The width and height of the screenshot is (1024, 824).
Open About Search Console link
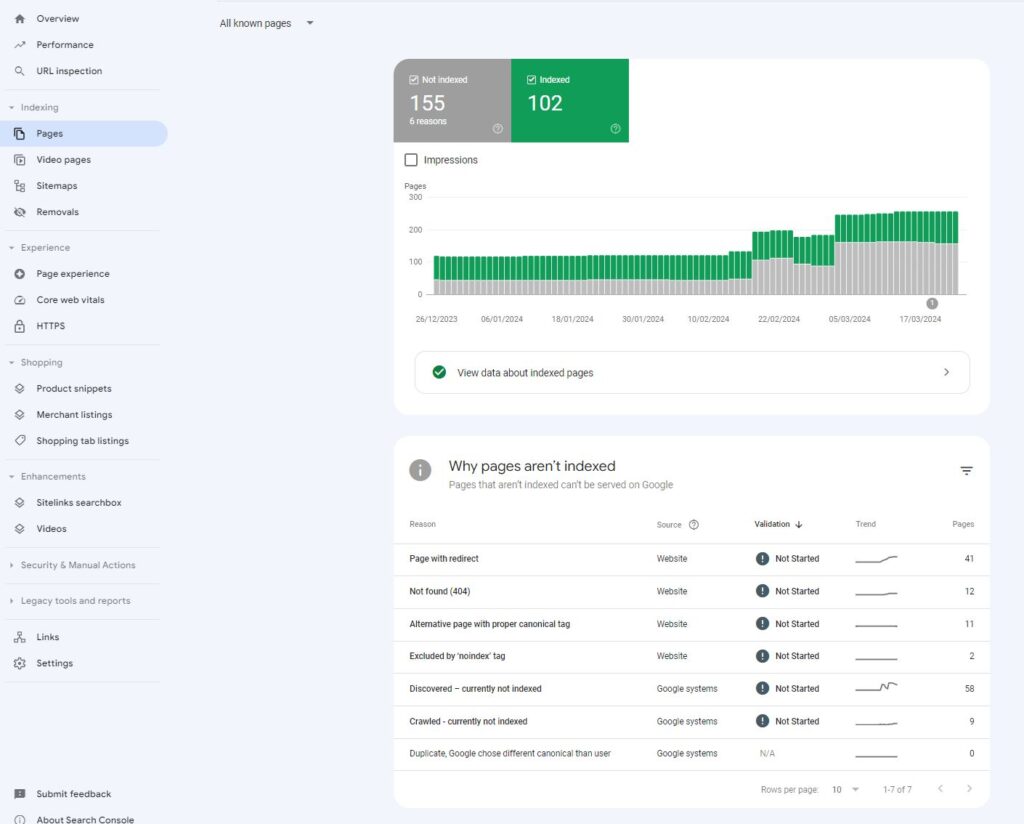point(85,819)
